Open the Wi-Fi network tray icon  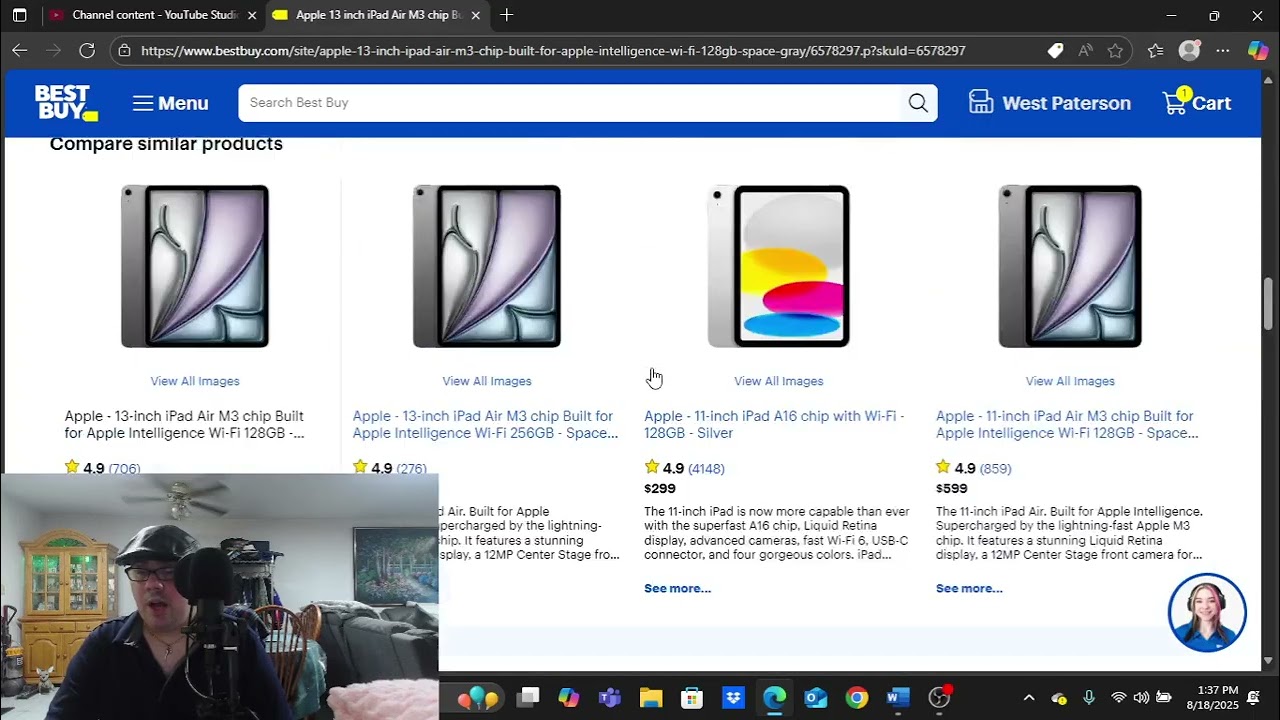click(1118, 697)
